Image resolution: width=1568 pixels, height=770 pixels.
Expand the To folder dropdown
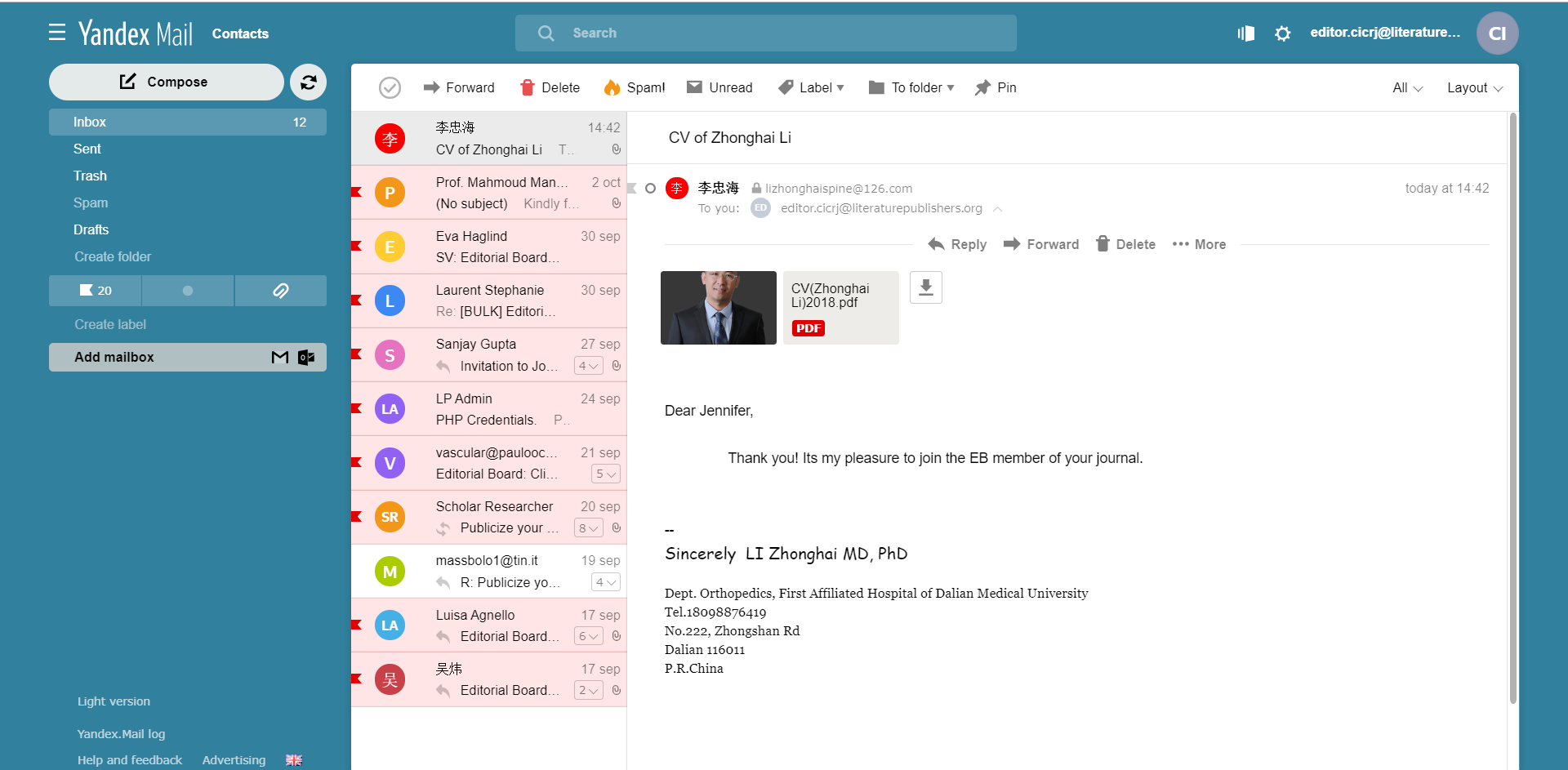(x=911, y=87)
